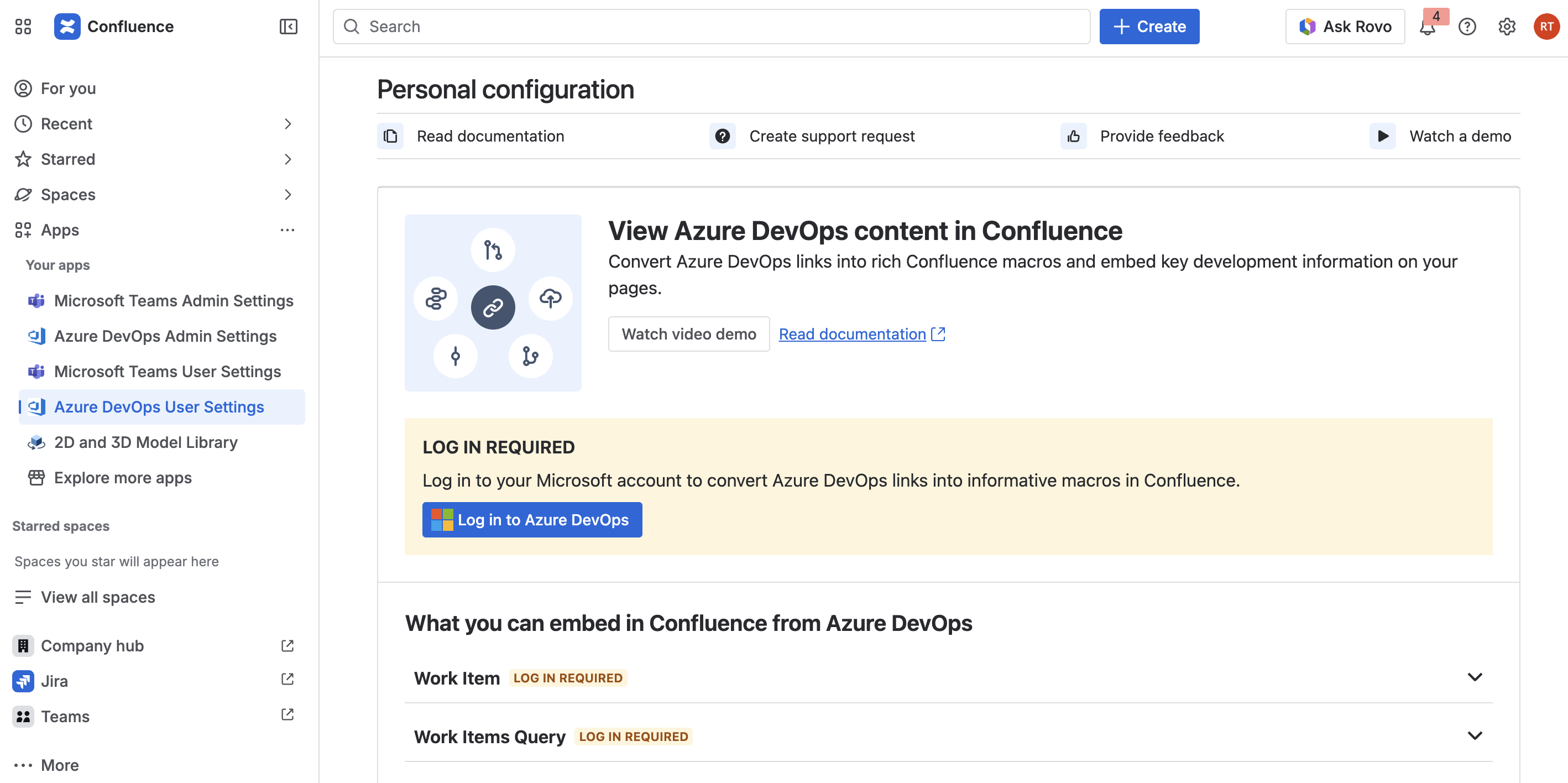
Task: Expand the Starred menu chevron
Action: 288,159
